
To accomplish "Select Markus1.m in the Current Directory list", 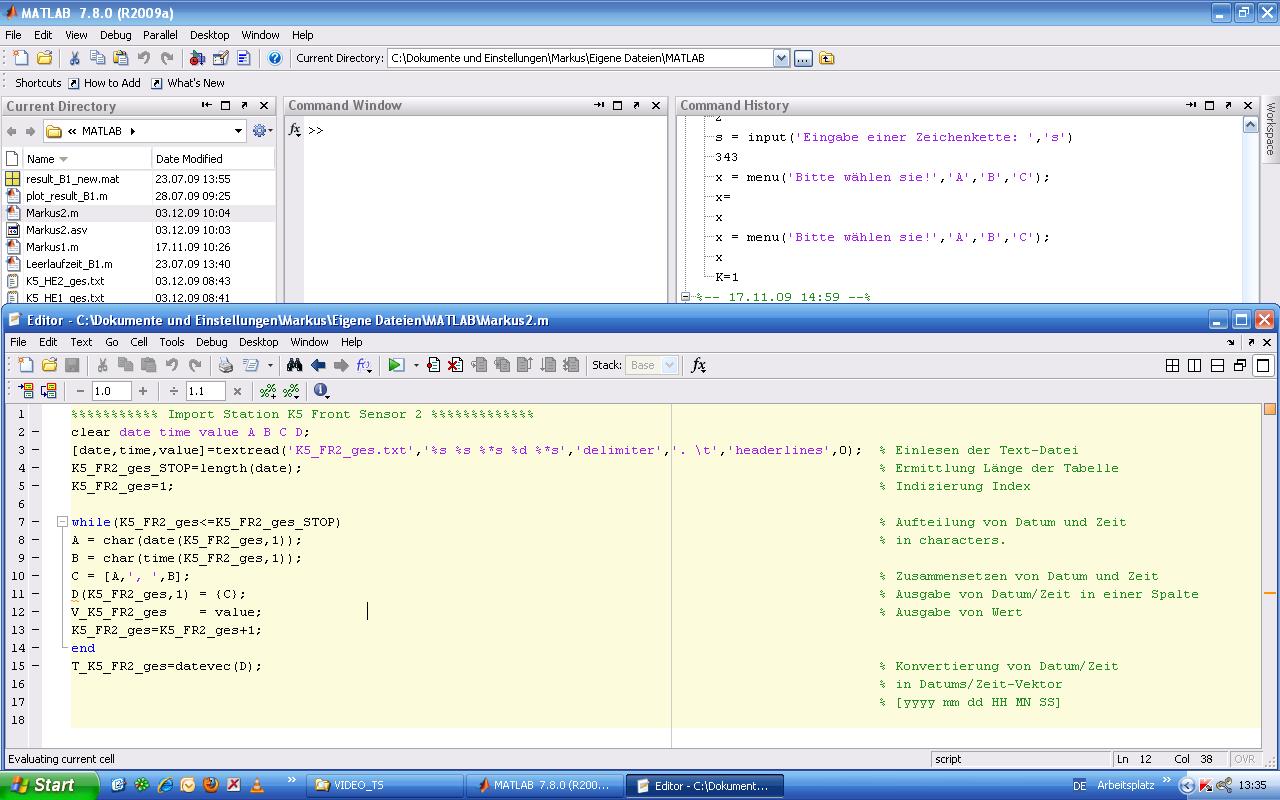I will [52, 247].
